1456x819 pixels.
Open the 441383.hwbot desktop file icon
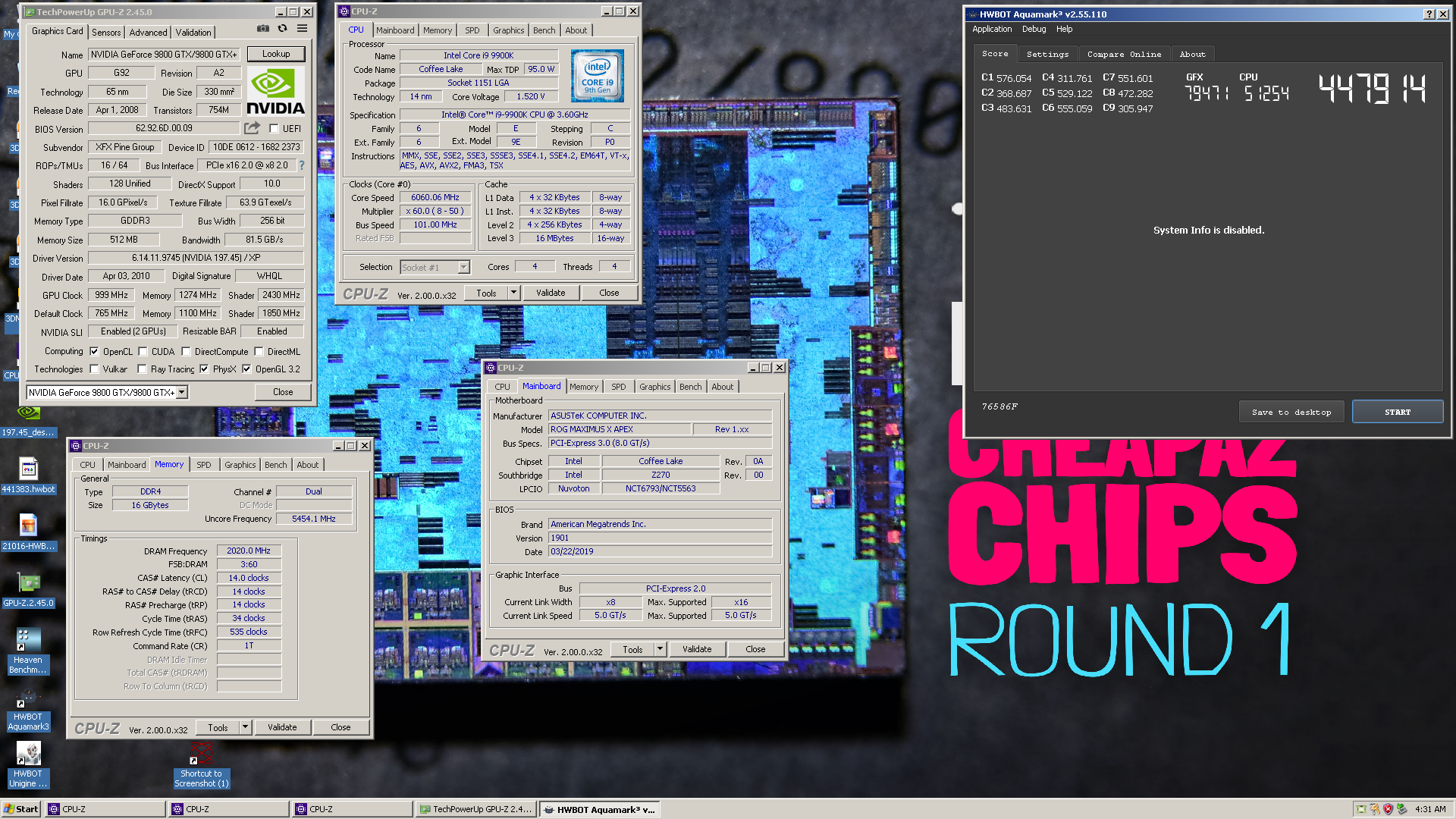[28, 475]
